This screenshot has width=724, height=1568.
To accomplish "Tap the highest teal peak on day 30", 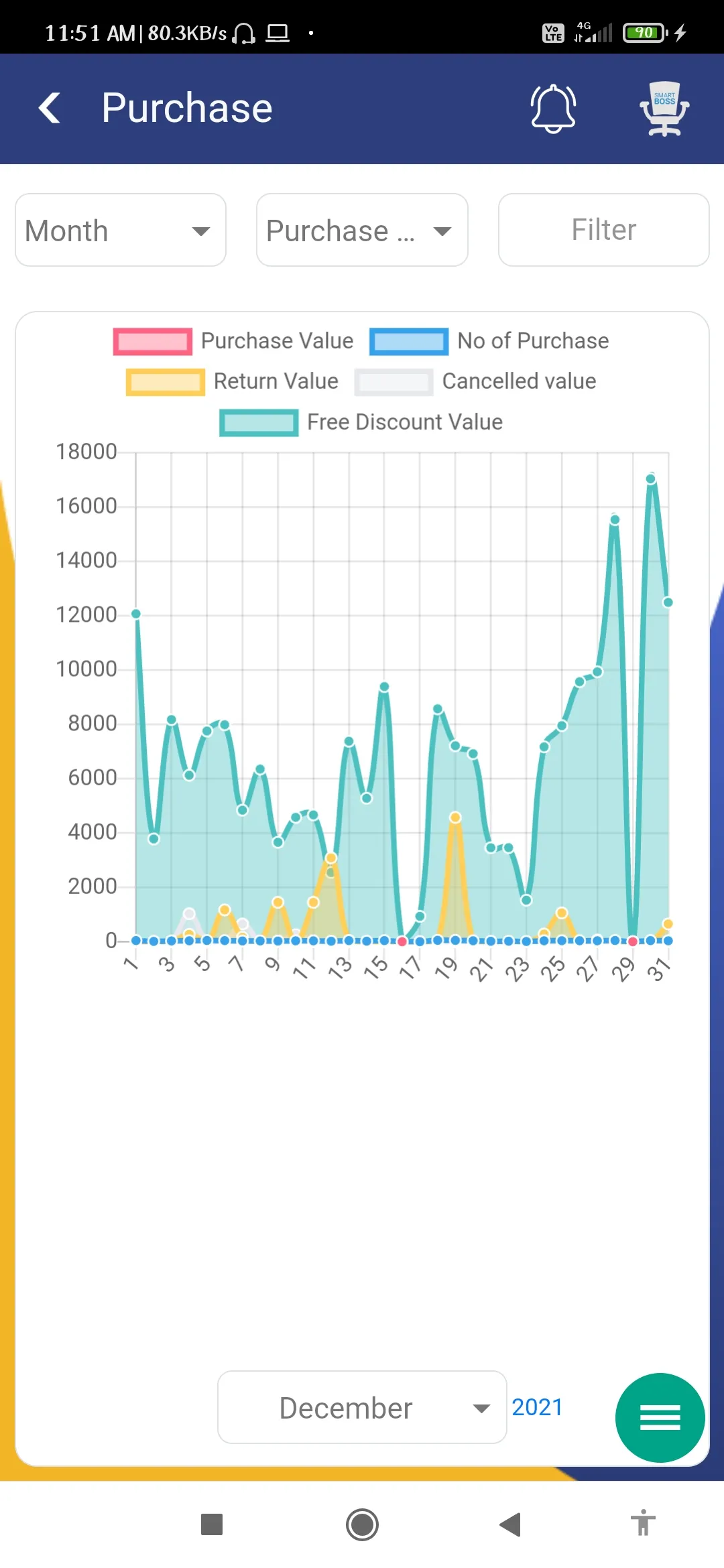I will pos(650,479).
